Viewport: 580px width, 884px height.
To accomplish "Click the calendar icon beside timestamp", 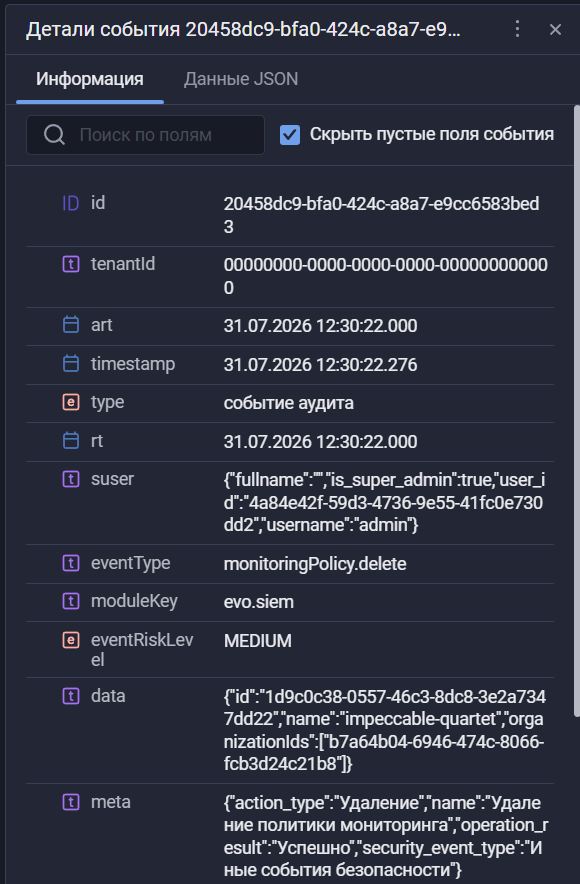I will [70, 364].
